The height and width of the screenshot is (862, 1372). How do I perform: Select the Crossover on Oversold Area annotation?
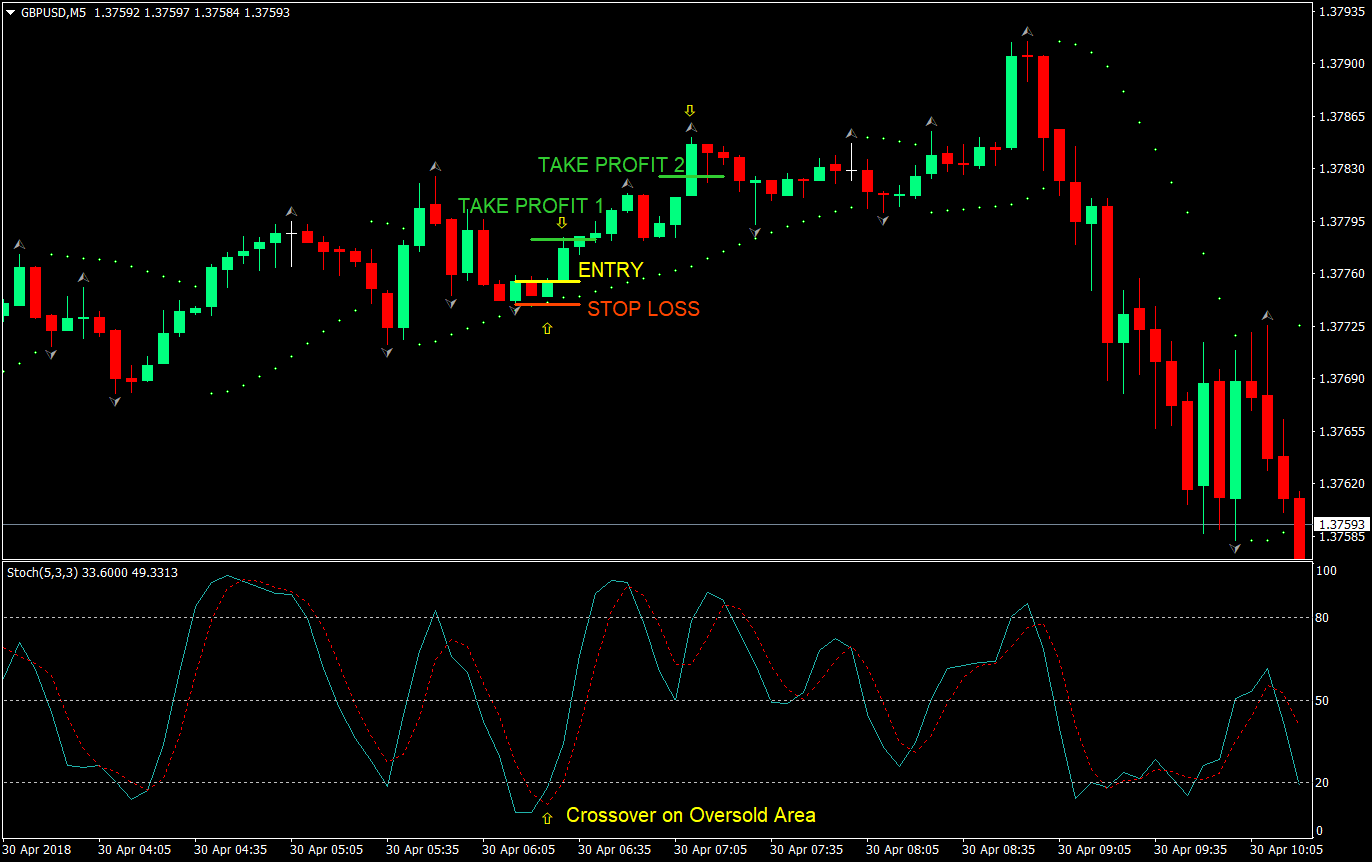pyautogui.click(x=690, y=815)
